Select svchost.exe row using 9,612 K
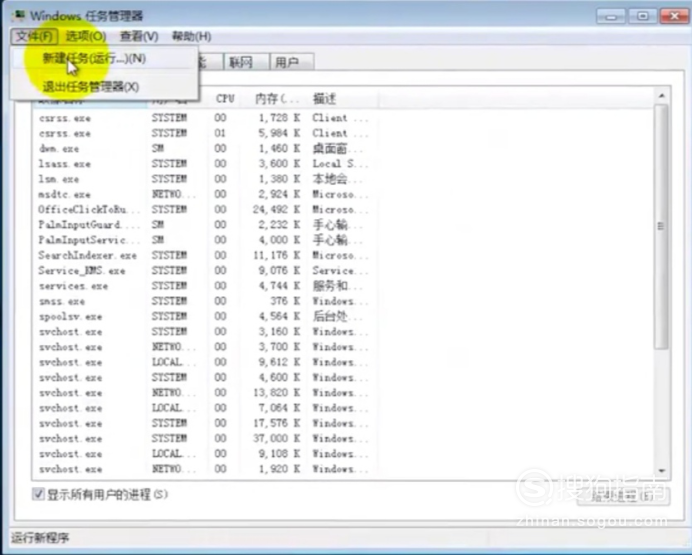Viewport: 692px width, 555px height. coord(203,362)
